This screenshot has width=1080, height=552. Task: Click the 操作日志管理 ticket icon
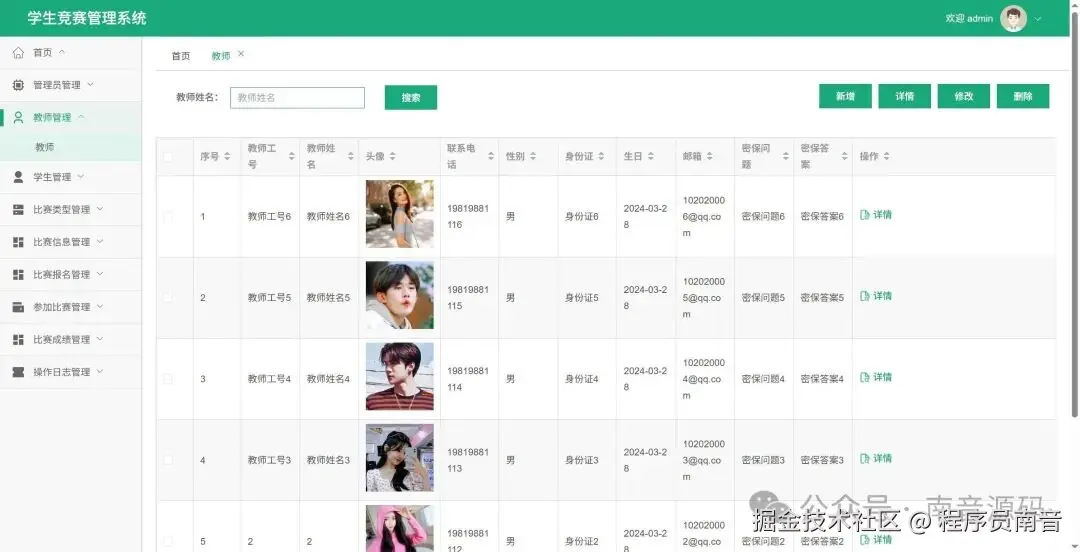click(x=19, y=371)
